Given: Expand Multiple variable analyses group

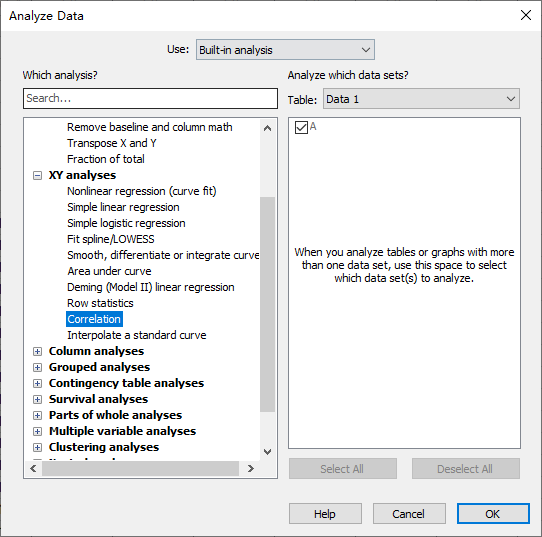Looking at the screenshot, I should 37,431.
